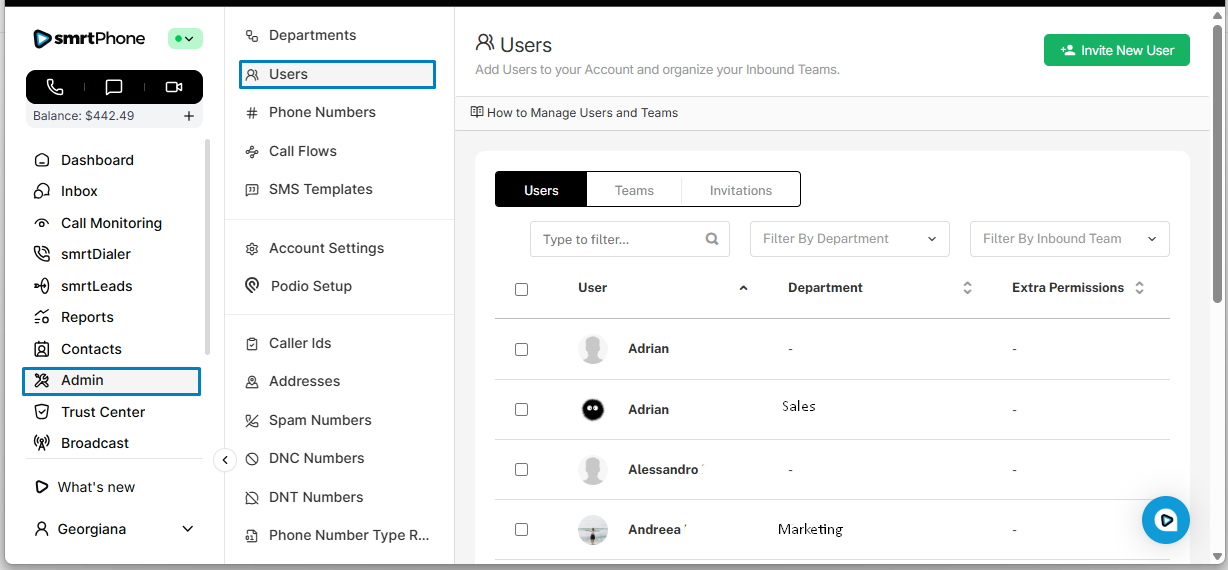The width and height of the screenshot is (1228, 570).
Task: Collapse the sidebar with the arrow button
Action: [x=225, y=460]
